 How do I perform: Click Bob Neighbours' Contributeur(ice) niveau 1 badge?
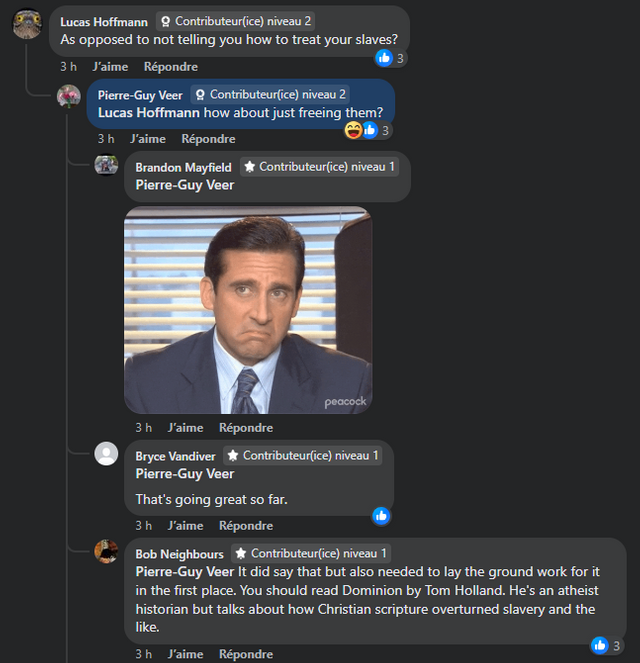(311, 553)
